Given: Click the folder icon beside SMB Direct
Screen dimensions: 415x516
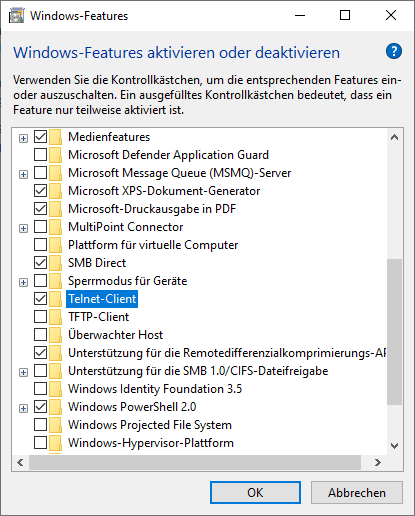Looking at the screenshot, I should click(x=56, y=263).
